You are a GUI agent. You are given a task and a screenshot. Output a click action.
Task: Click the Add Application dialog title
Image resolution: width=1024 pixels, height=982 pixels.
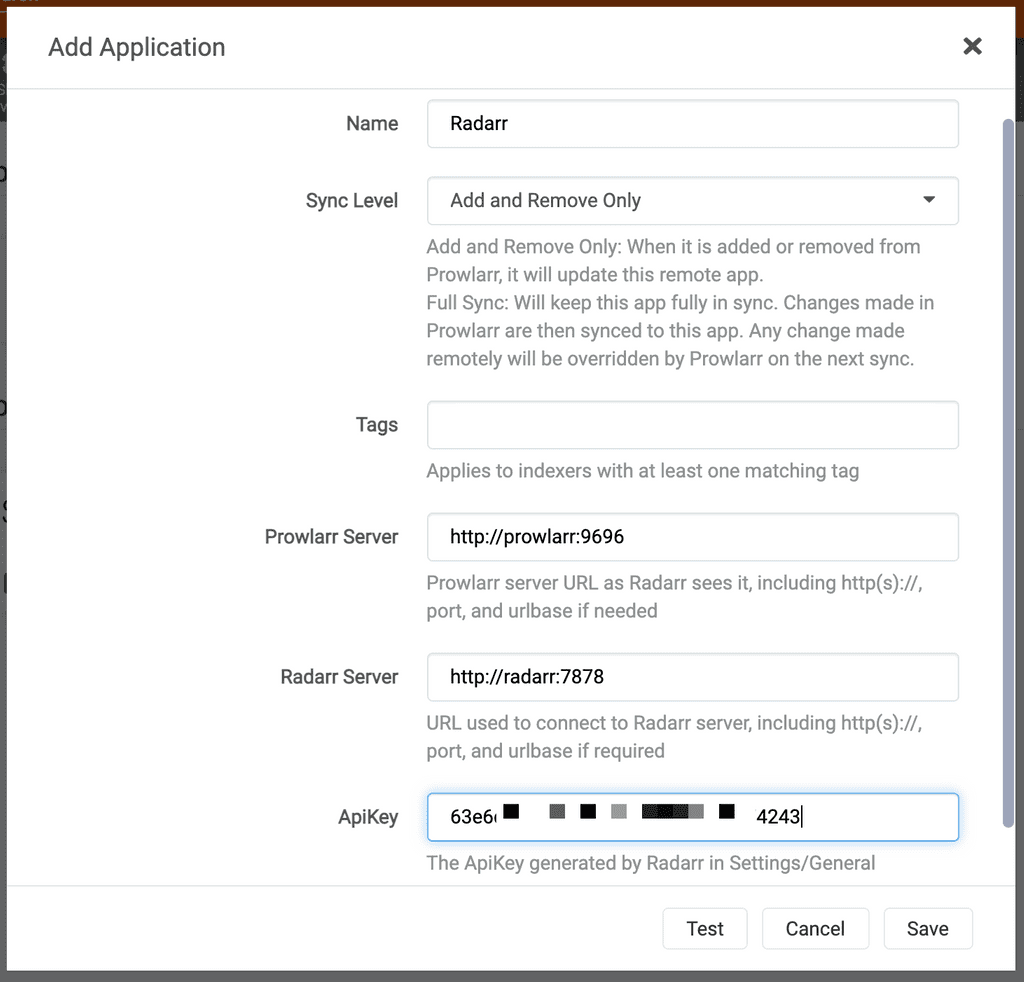tap(137, 47)
